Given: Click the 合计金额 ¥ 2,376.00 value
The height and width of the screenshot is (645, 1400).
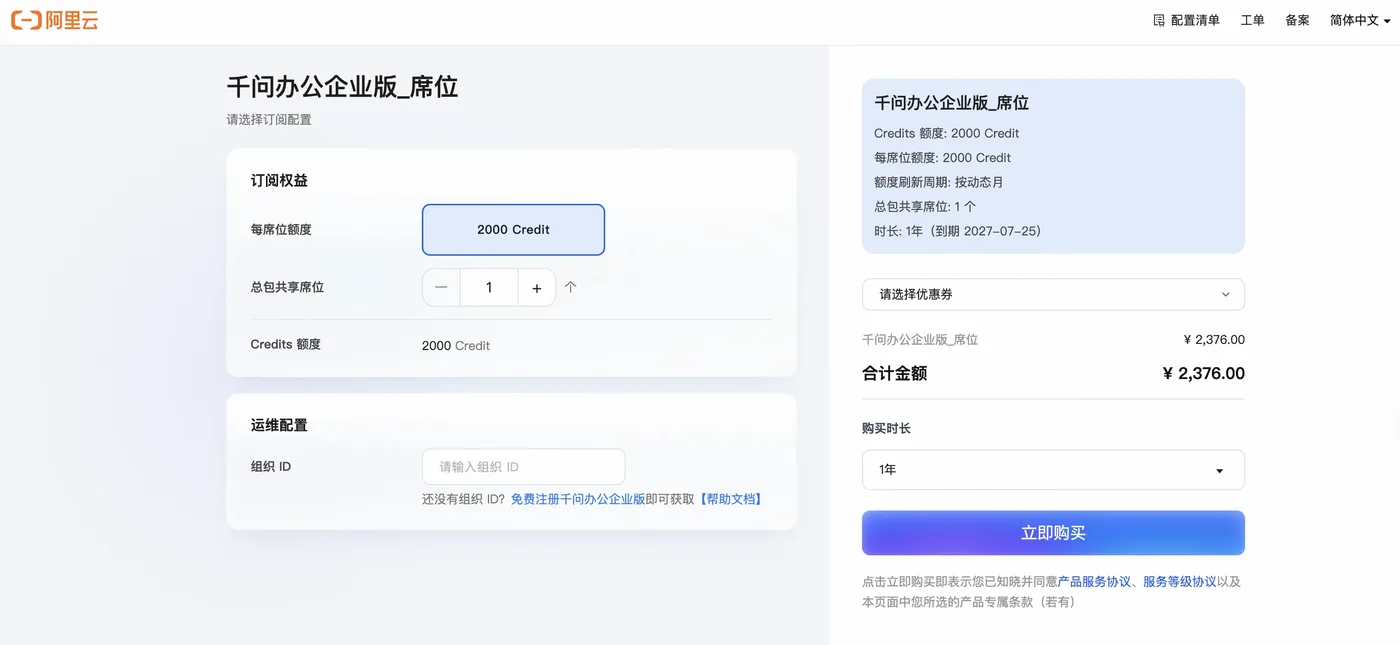Looking at the screenshot, I should click(1204, 374).
